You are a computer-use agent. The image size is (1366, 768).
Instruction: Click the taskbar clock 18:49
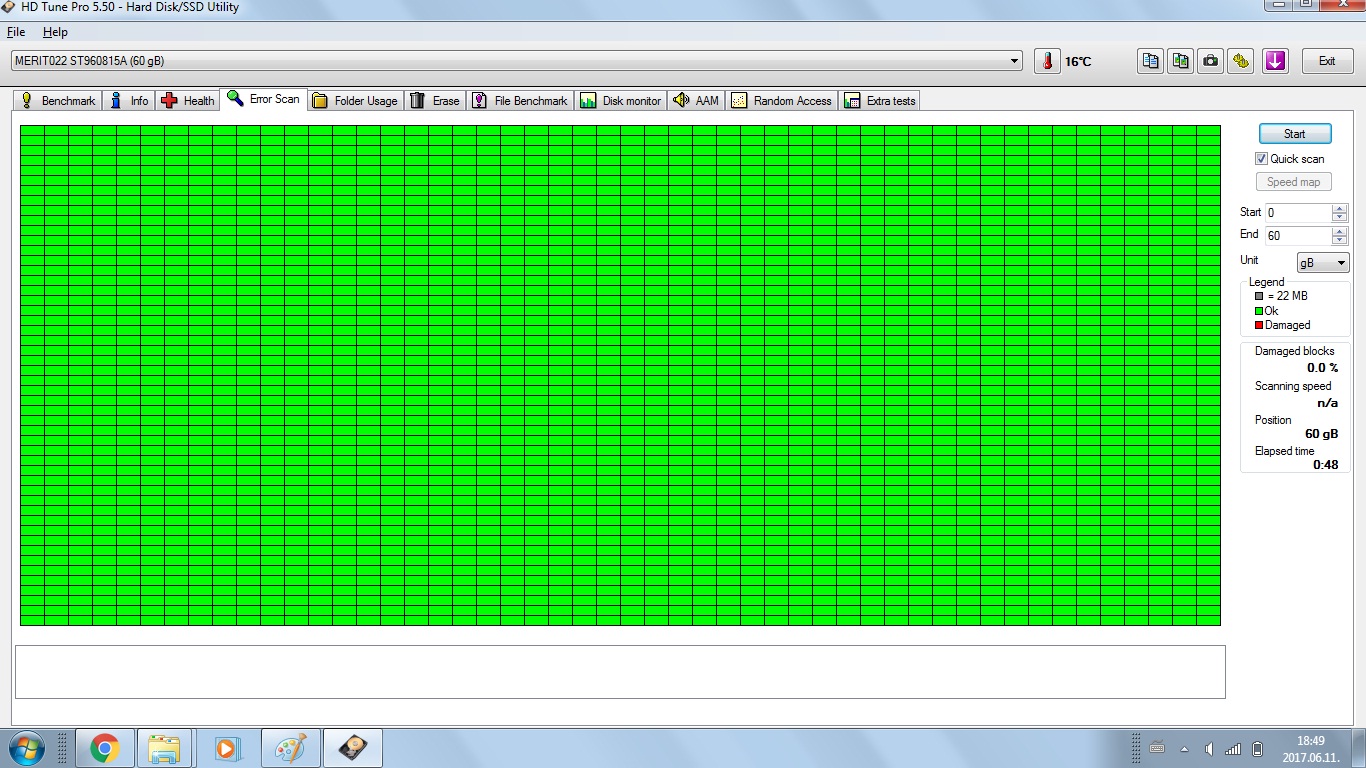(x=1310, y=741)
